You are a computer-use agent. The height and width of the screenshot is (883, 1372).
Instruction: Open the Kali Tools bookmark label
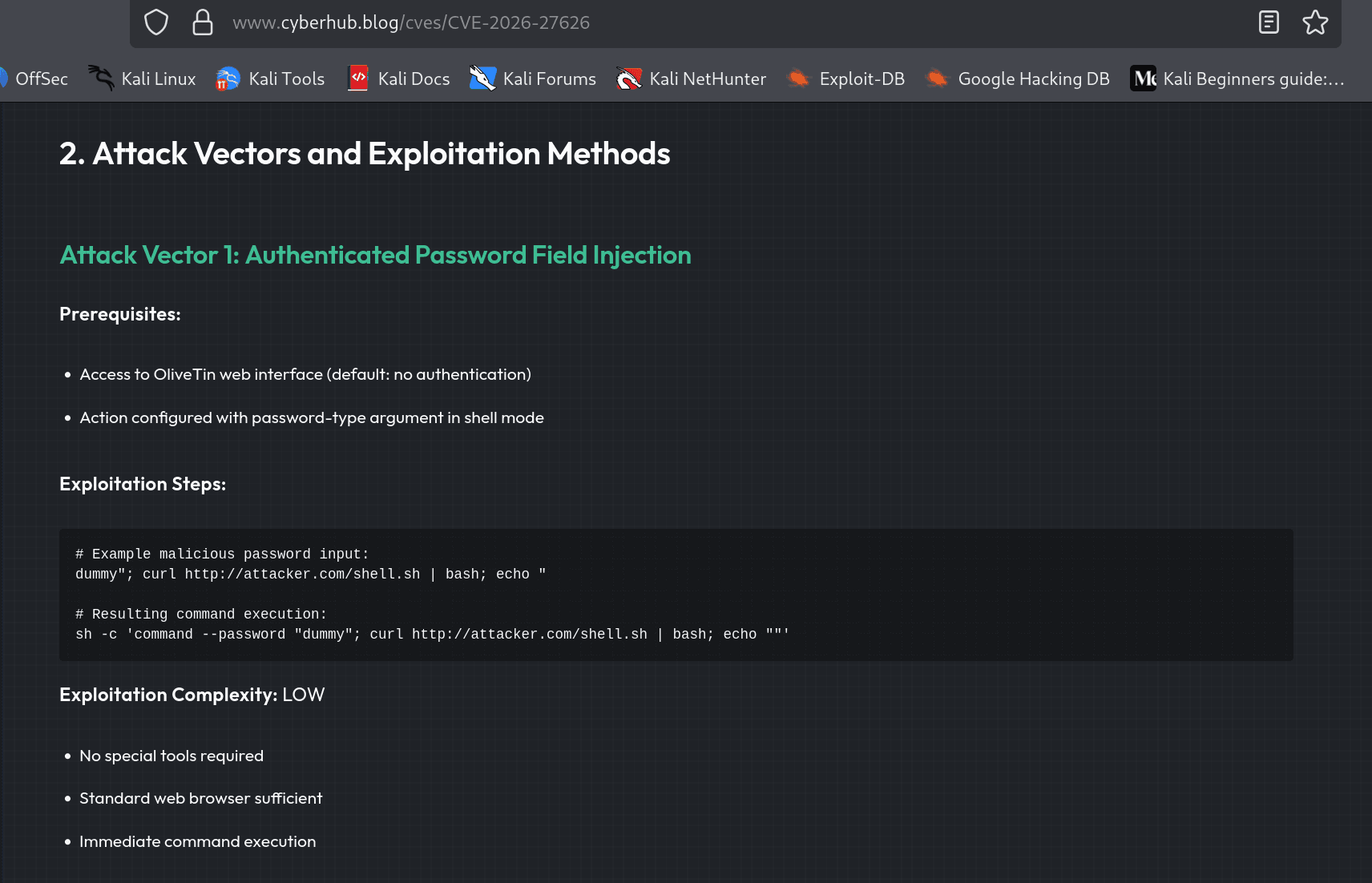coord(287,79)
